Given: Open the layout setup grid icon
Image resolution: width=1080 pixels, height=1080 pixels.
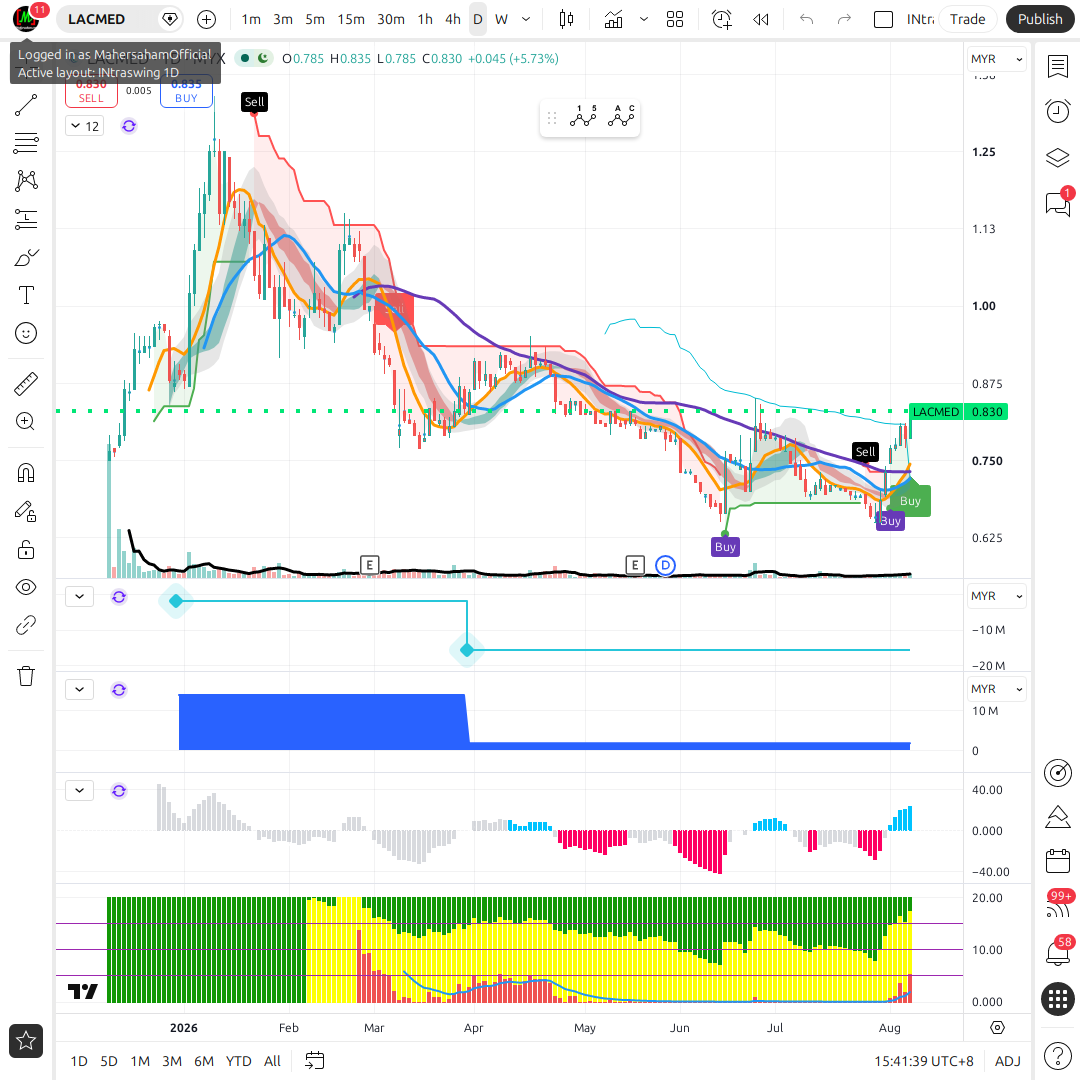Looking at the screenshot, I should coord(675,19).
